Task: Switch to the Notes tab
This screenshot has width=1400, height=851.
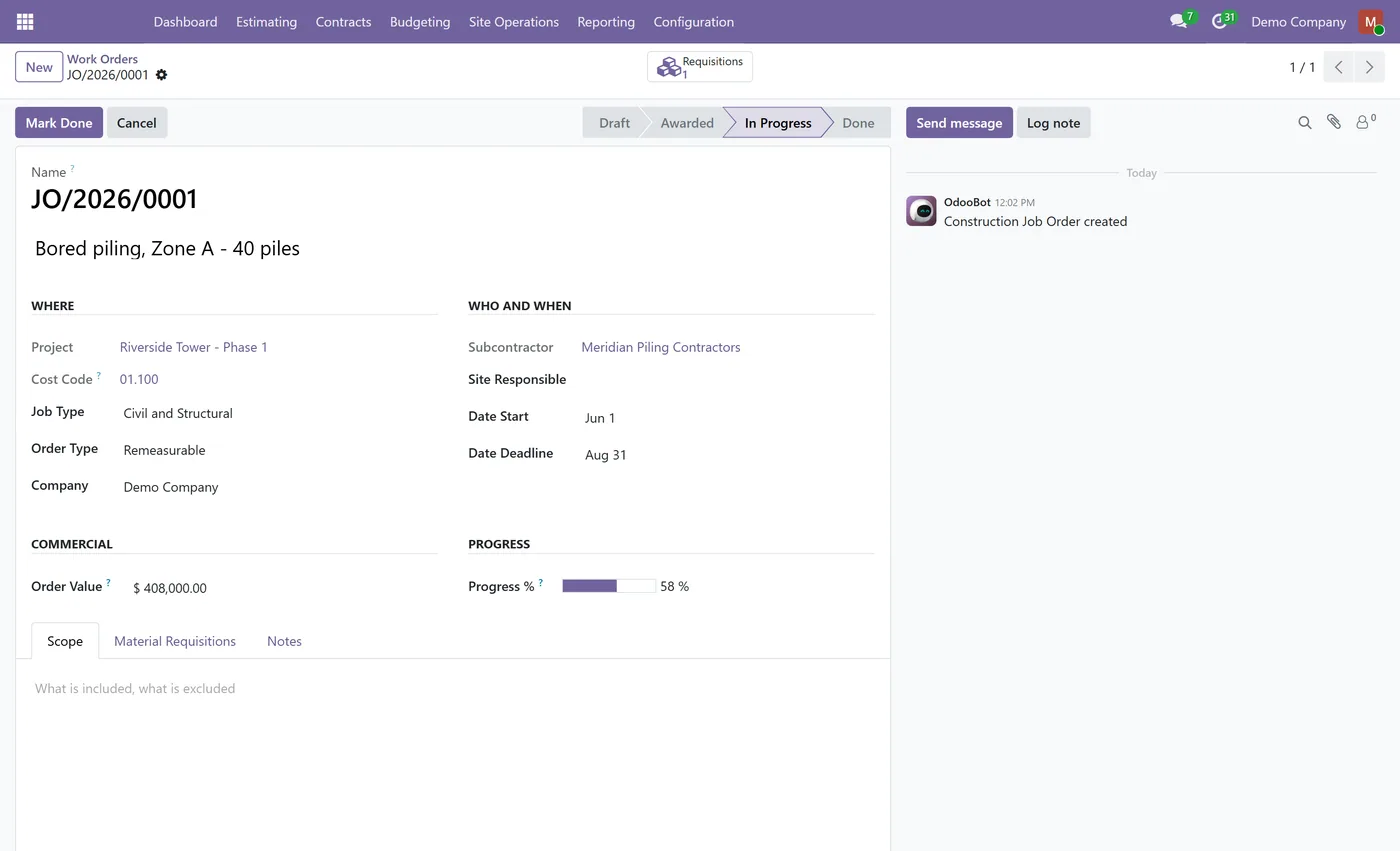Action: [284, 641]
